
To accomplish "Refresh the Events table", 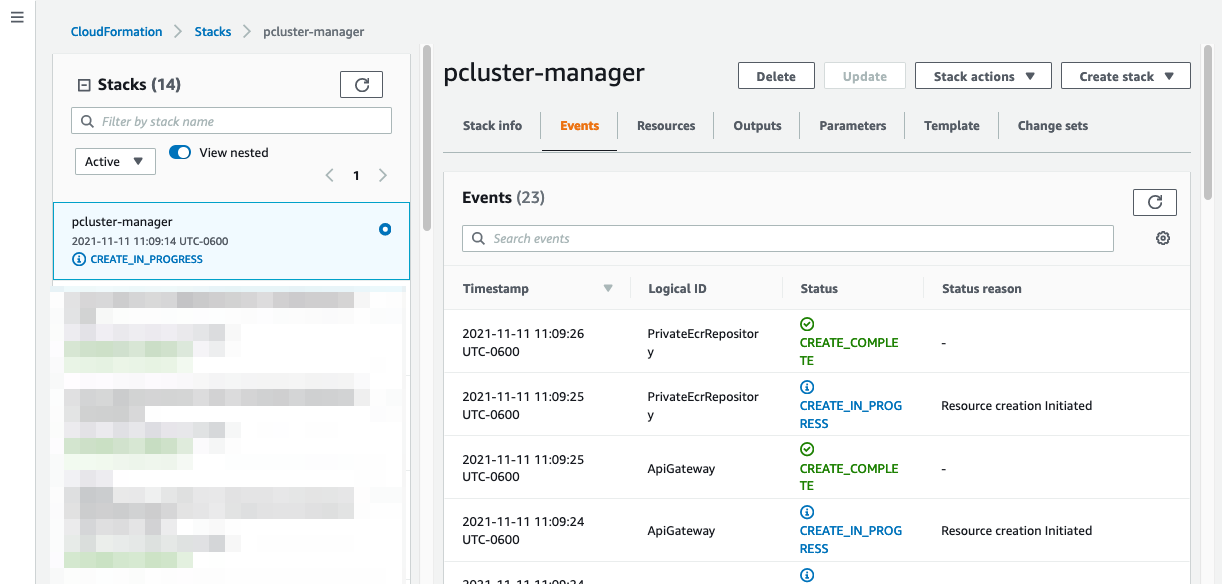I will (1154, 202).
